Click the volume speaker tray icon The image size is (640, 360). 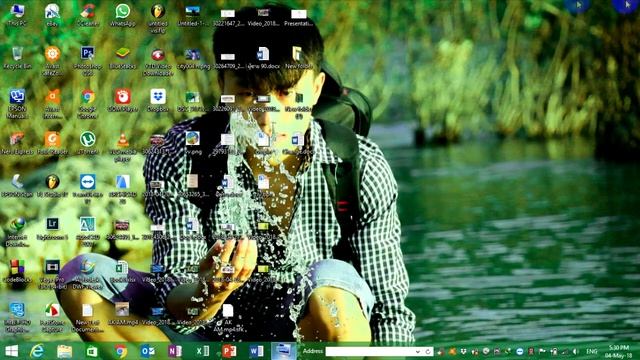coord(576,351)
